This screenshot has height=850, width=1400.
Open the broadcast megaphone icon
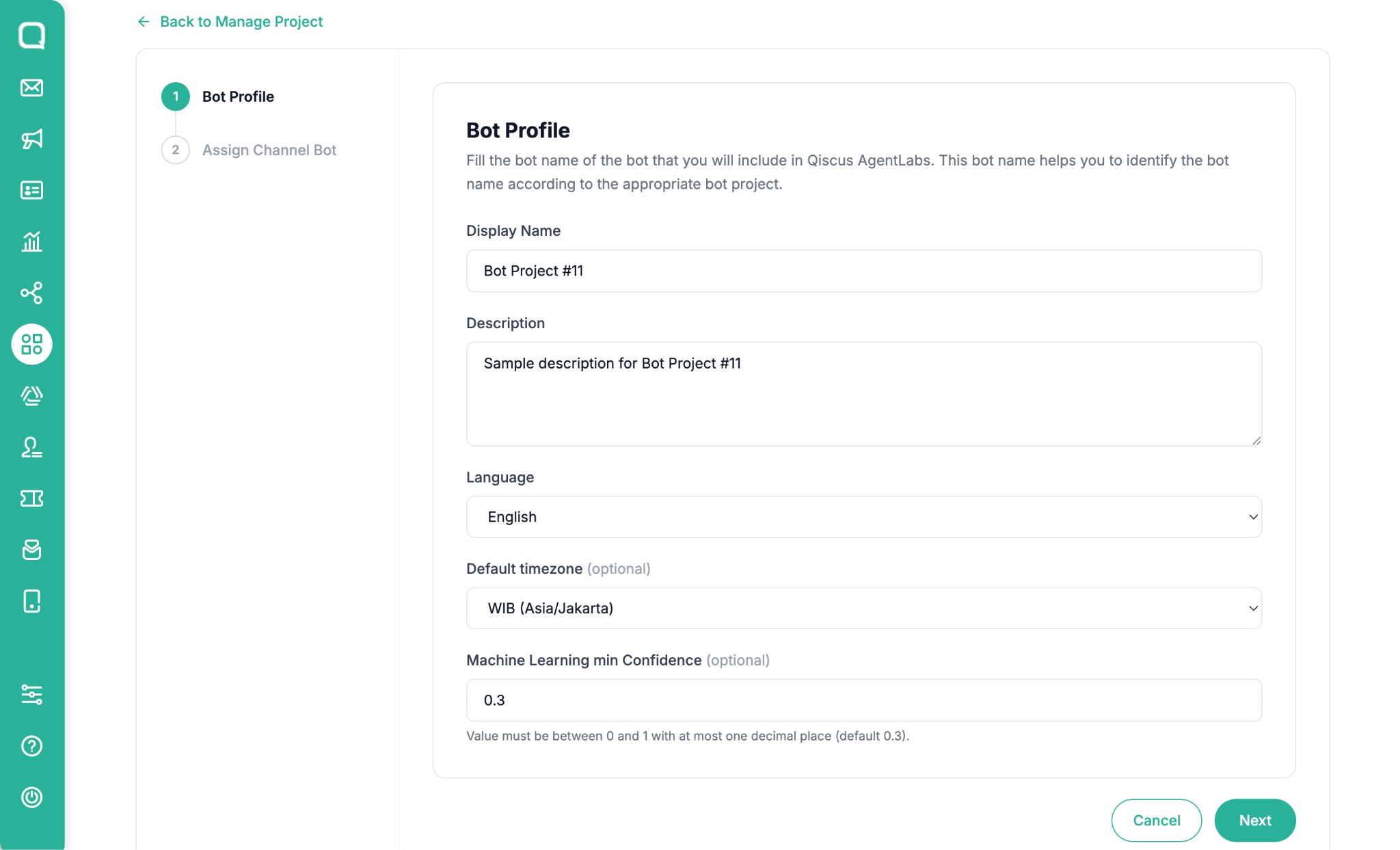click(x=31, y=139)
